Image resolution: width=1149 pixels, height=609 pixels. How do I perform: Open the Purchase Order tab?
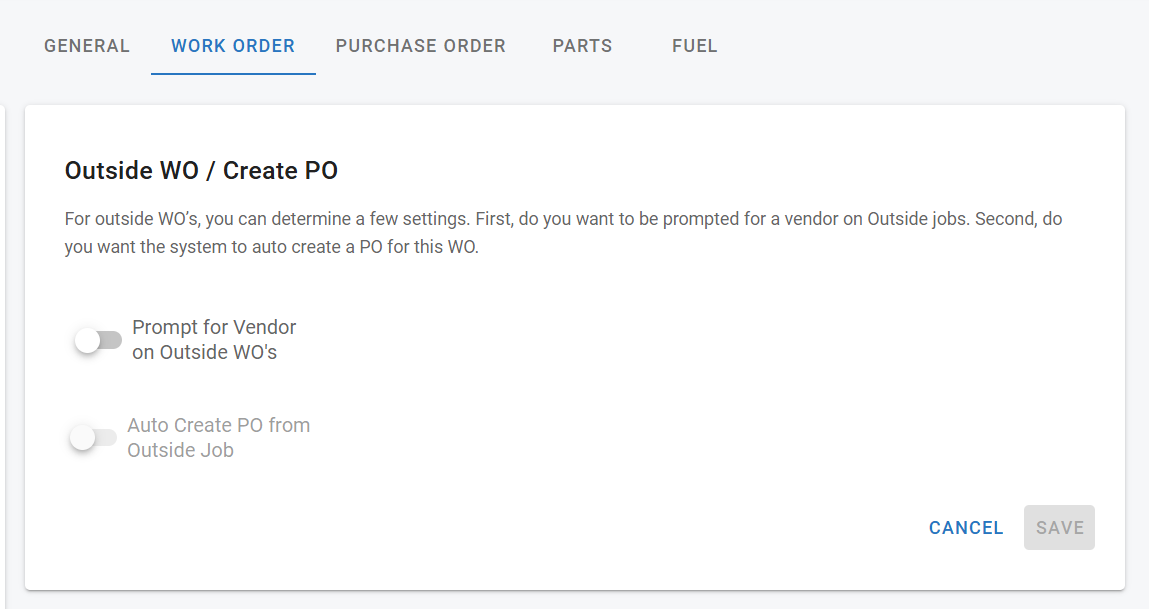tap(420, 46)
